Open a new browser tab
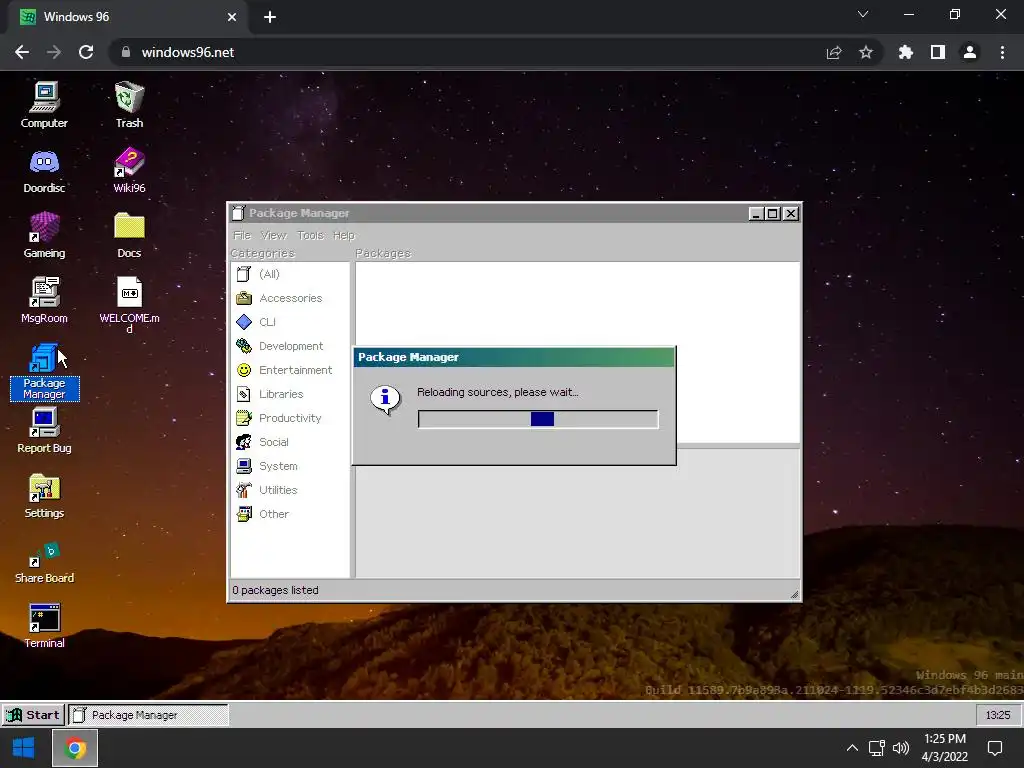 pos(270,17)
